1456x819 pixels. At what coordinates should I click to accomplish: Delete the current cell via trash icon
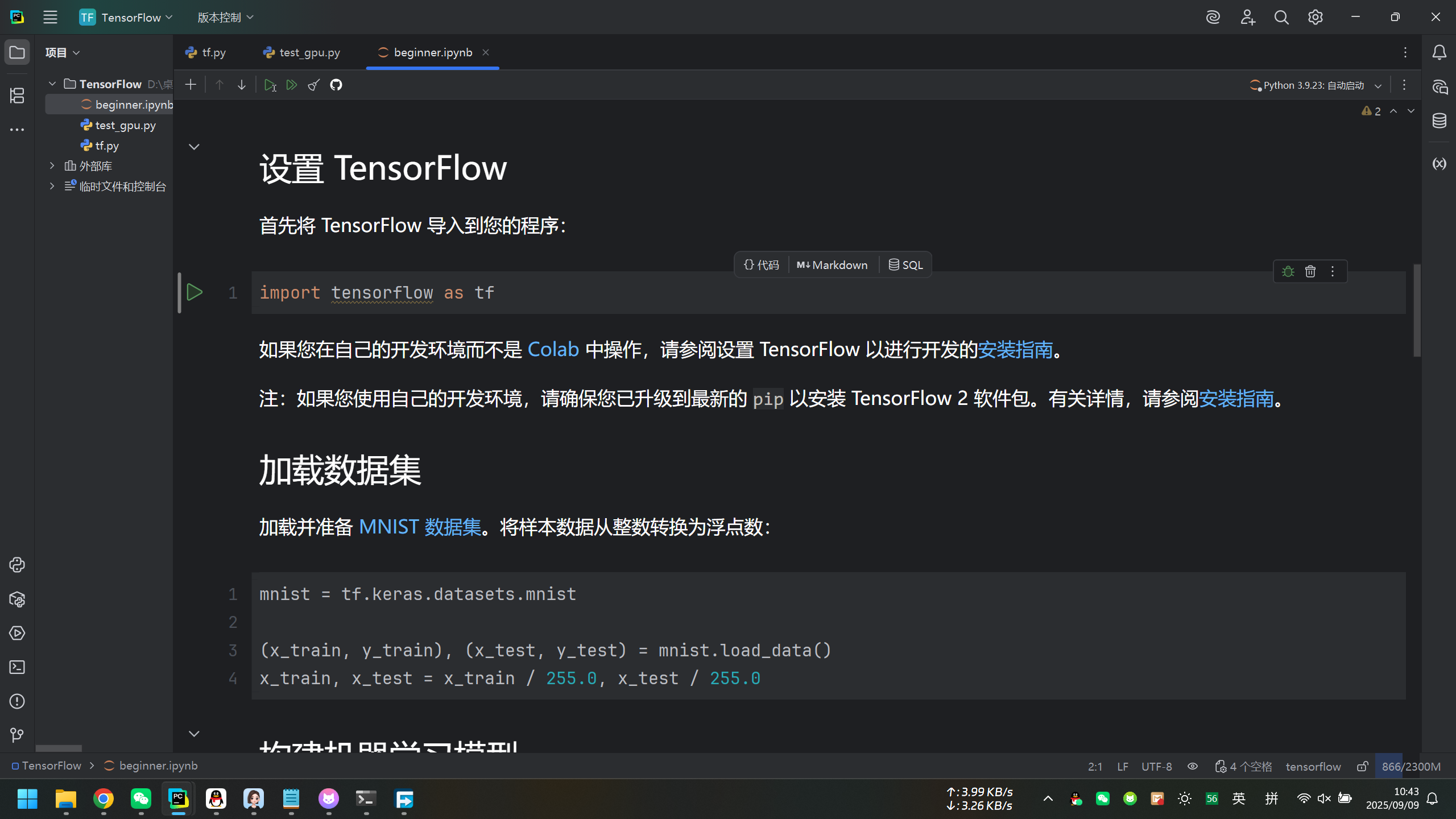(x=1310, y=271)
